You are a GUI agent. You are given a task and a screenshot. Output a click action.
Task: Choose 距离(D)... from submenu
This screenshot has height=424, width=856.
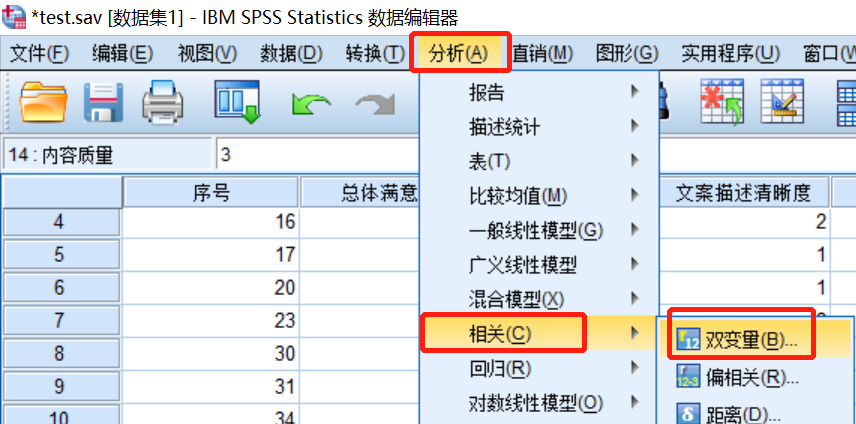756,413
